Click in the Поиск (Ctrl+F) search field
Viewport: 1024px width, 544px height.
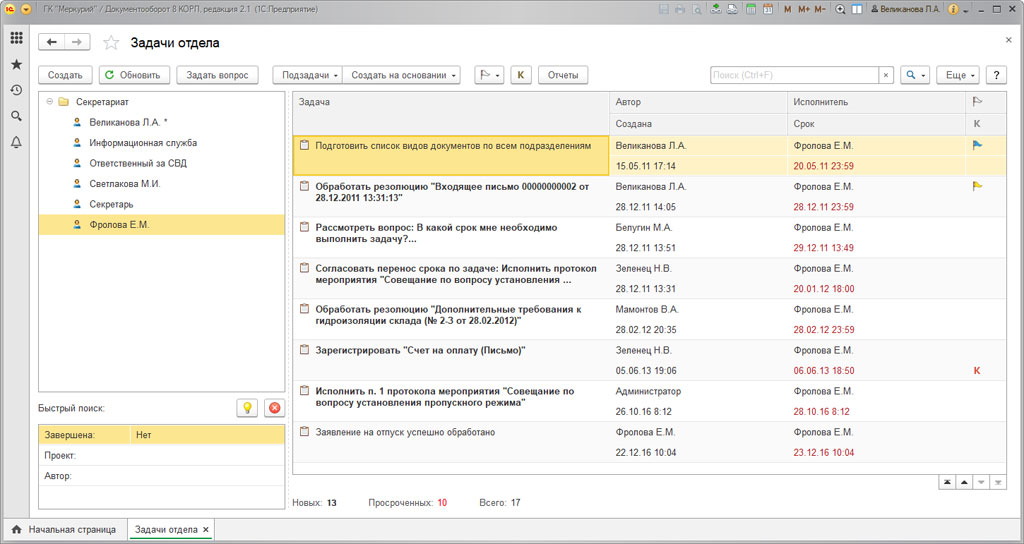[794, 75]
